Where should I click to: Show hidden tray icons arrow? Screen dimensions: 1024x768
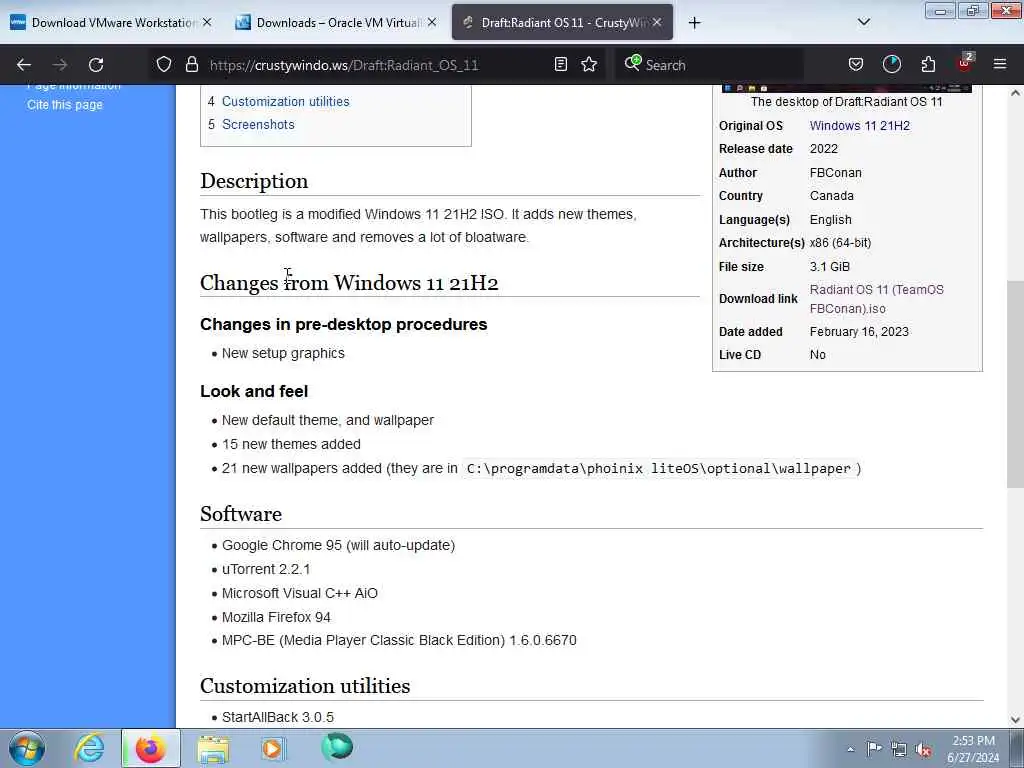(x=850, y=749)
